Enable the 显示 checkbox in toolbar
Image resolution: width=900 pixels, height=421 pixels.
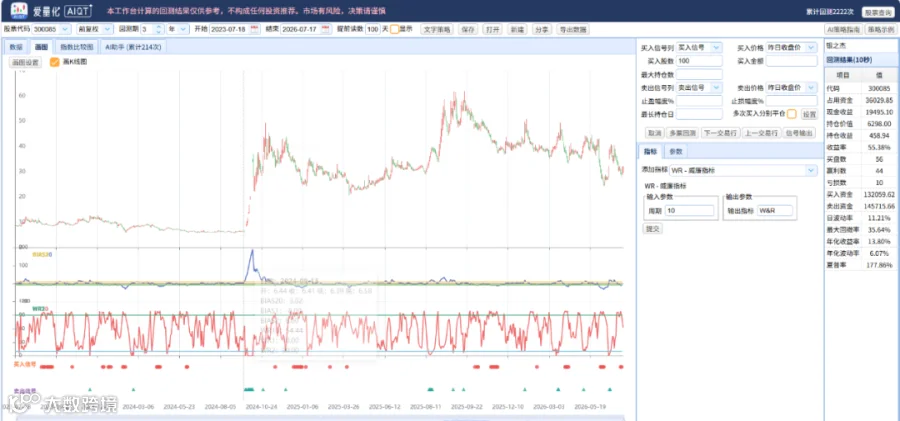click(x=394, y=29)
